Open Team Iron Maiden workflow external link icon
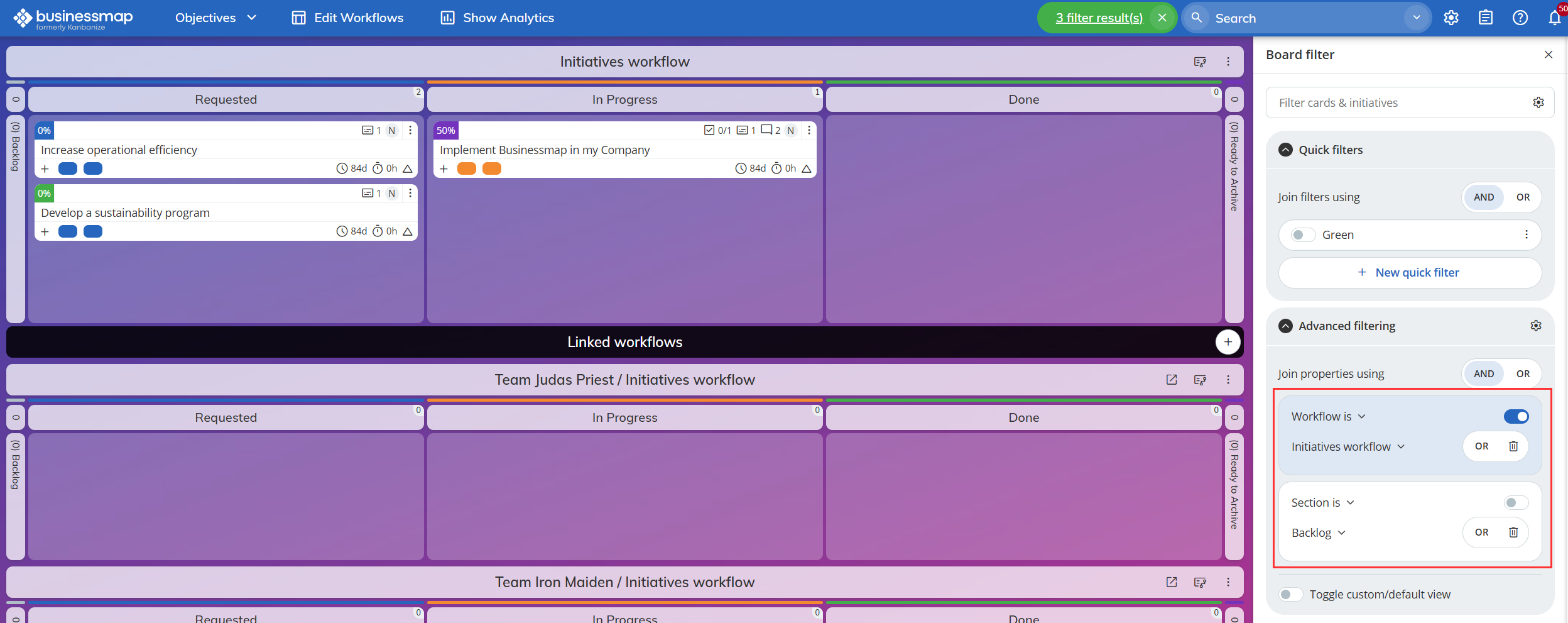Screen dimensions: 1568x623 [1172, 582]
